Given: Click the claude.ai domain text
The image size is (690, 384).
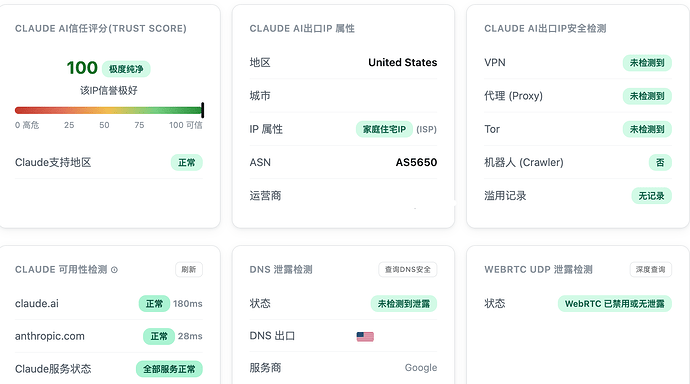Looking at the screenshot, I should [x=37, y=304].
